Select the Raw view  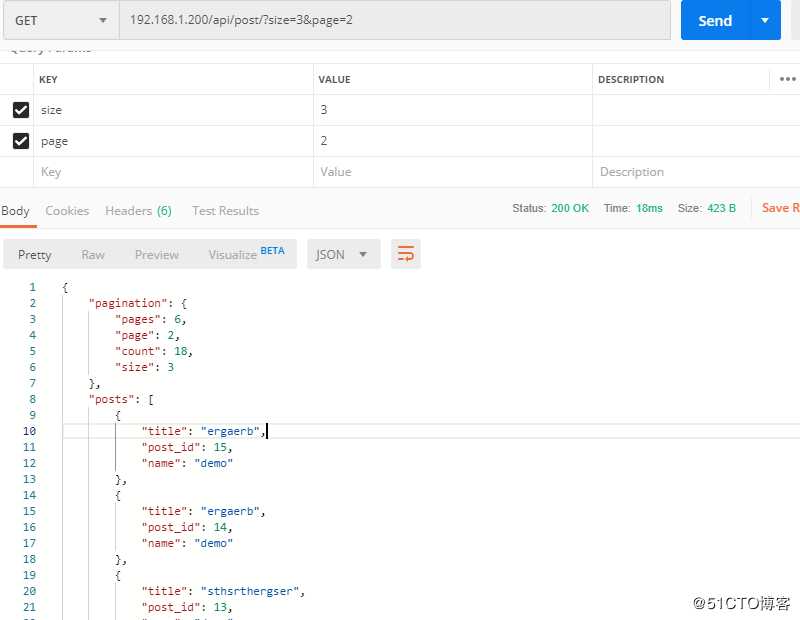[93, 255]
